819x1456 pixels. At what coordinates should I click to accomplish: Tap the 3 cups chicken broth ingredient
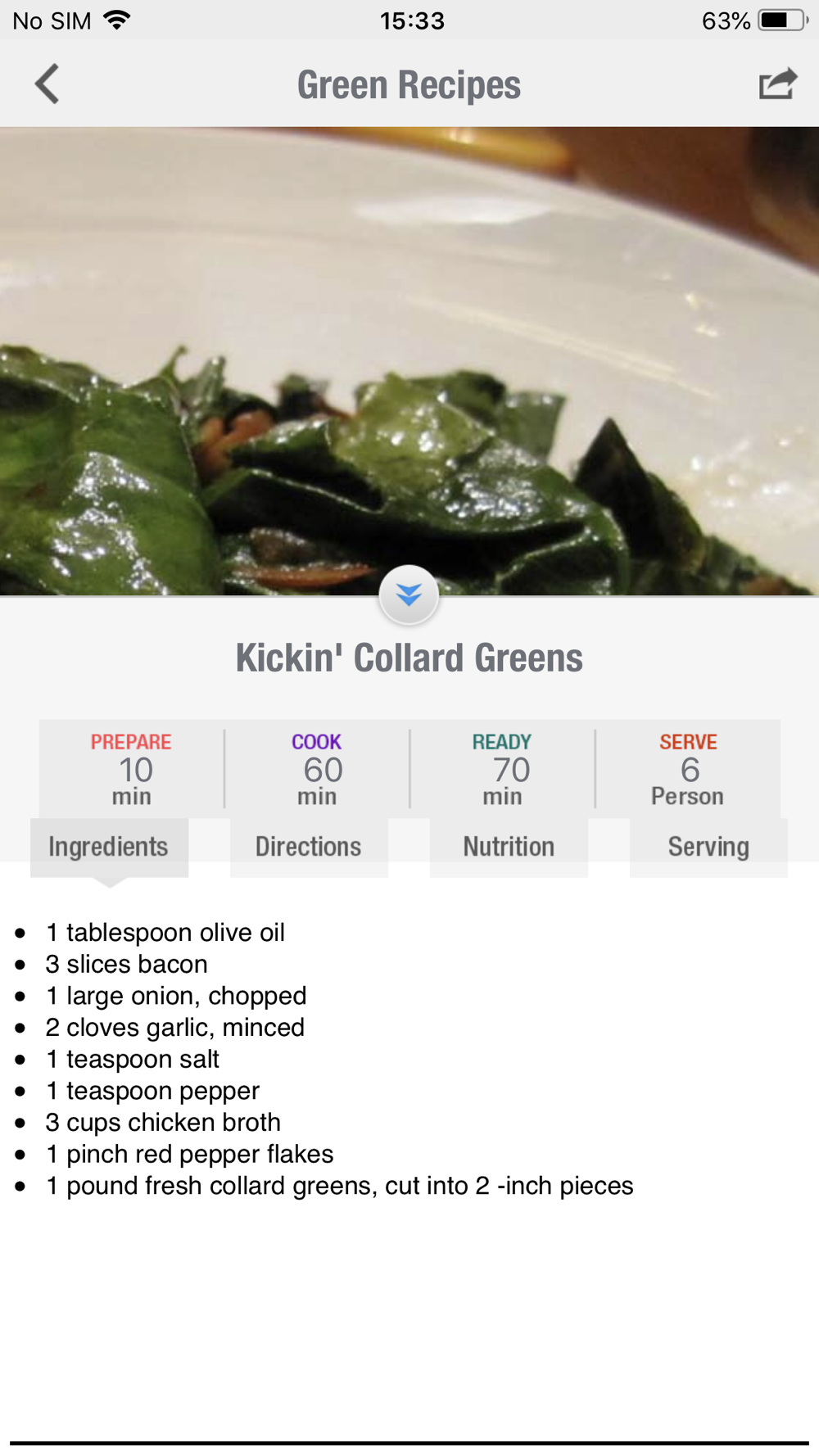(x=163, y=1122)
